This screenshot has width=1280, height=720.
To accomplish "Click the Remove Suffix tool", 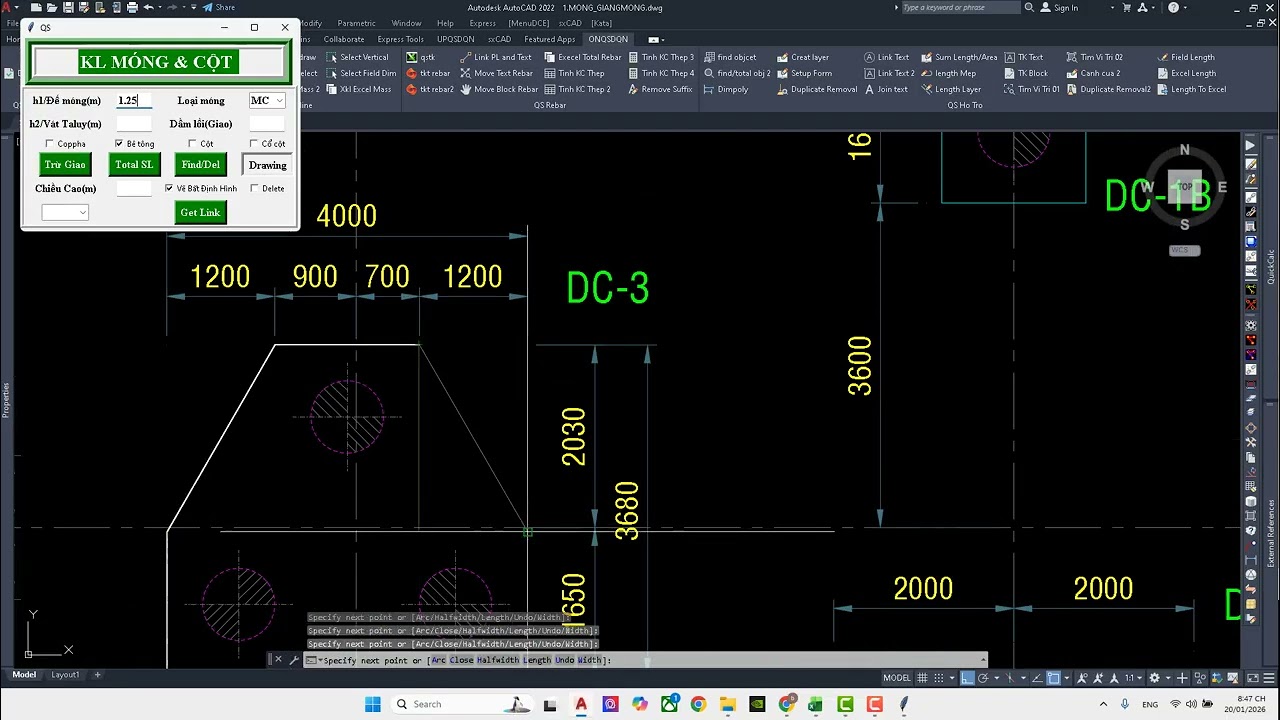I will pyautogui.click(x=660, y=89).
